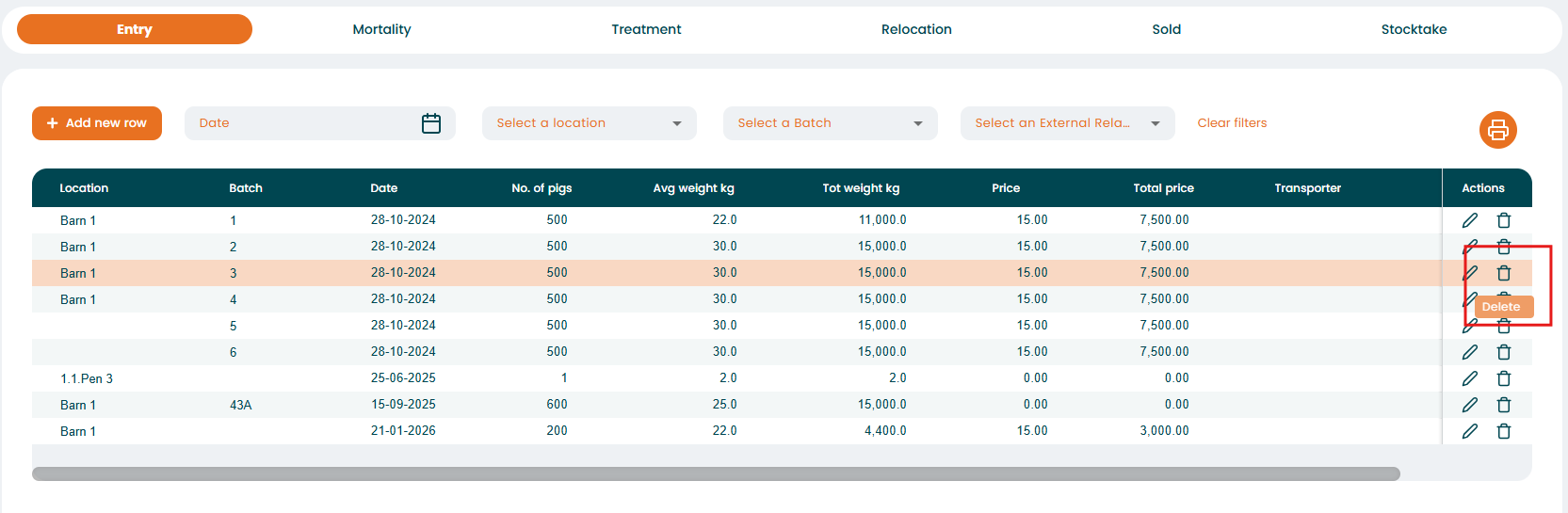Click the Add new row button
Viewport: 1568px width, 513px height.
[97, 123]
